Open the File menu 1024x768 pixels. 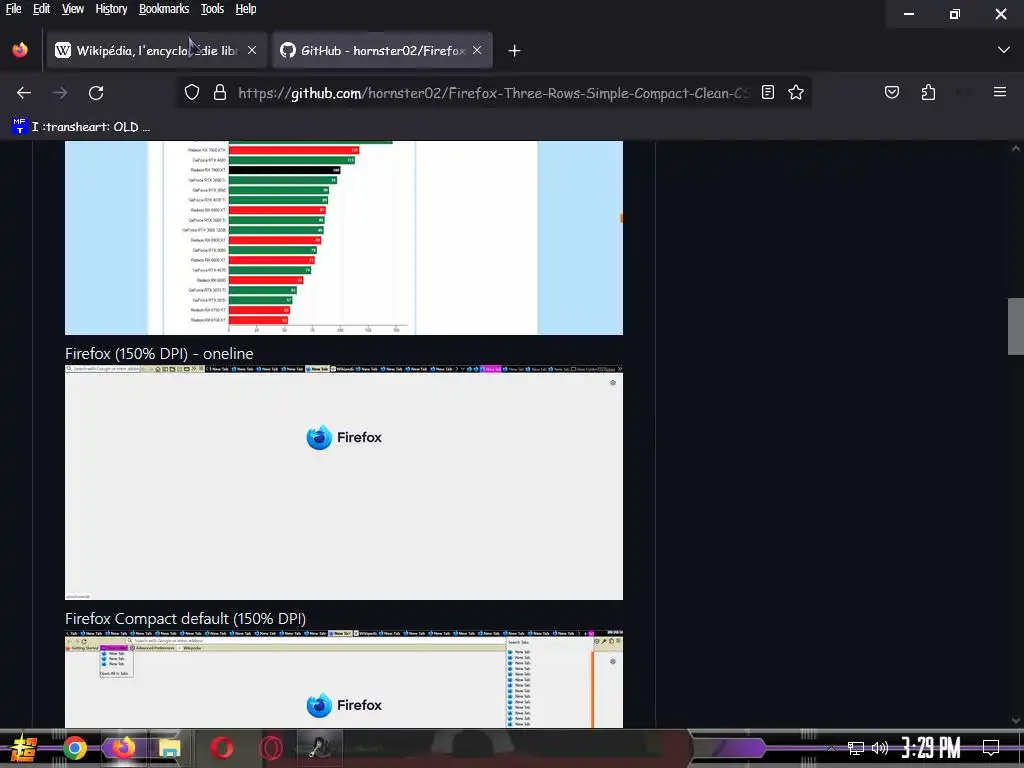[x=13, y=9]
